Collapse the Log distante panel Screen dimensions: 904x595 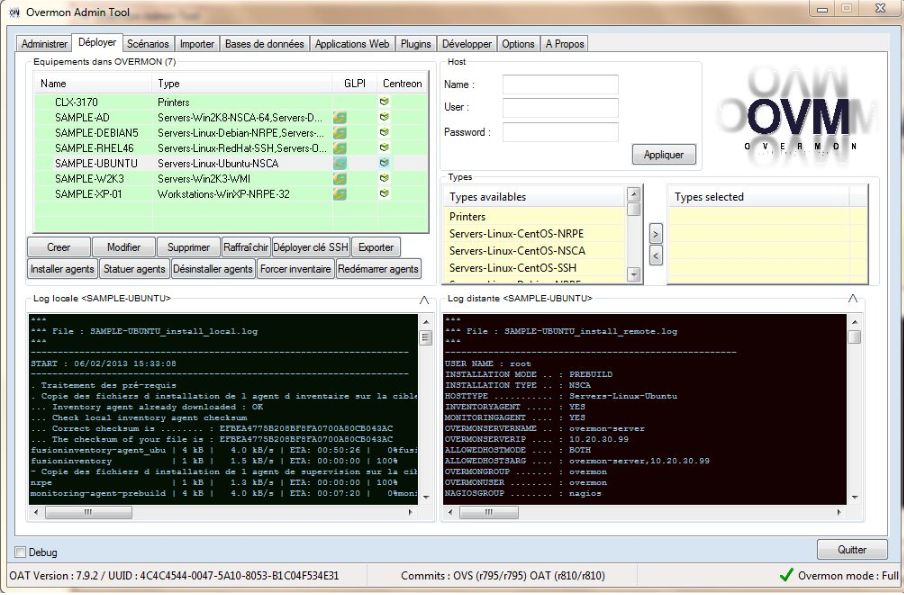tap(852, 299)
